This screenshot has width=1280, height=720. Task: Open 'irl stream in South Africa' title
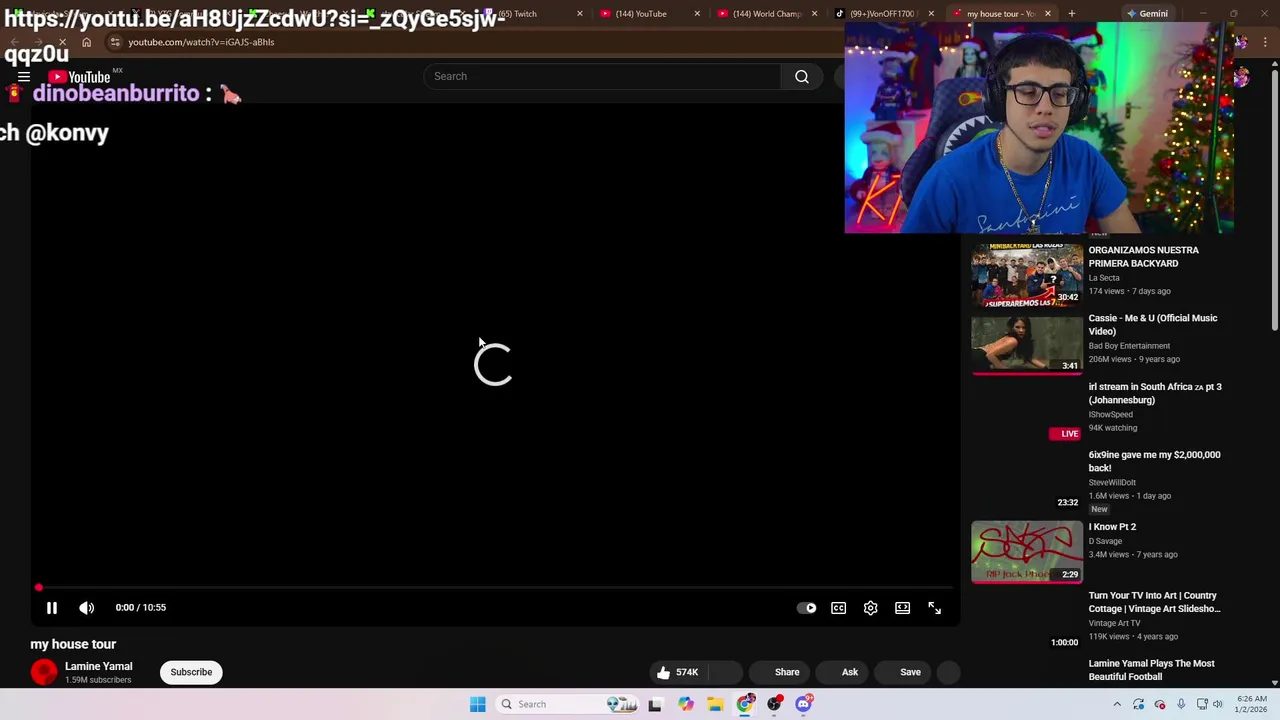tap(1155, 393)
